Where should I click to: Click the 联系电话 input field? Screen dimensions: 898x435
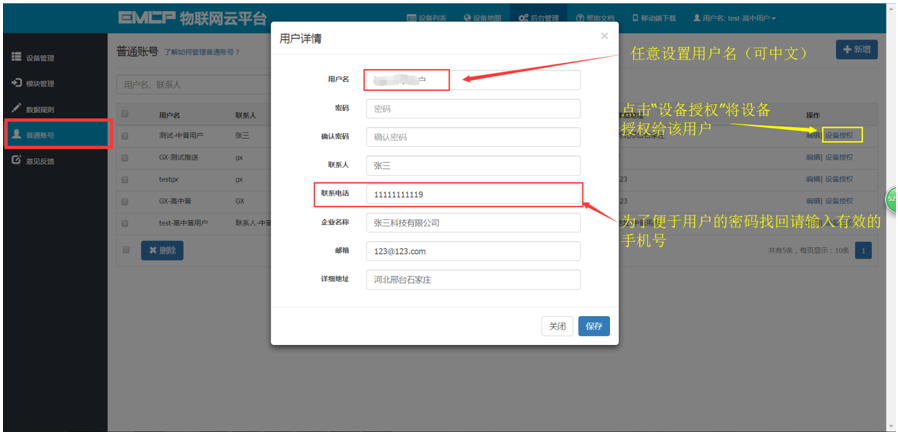(473, 195)
